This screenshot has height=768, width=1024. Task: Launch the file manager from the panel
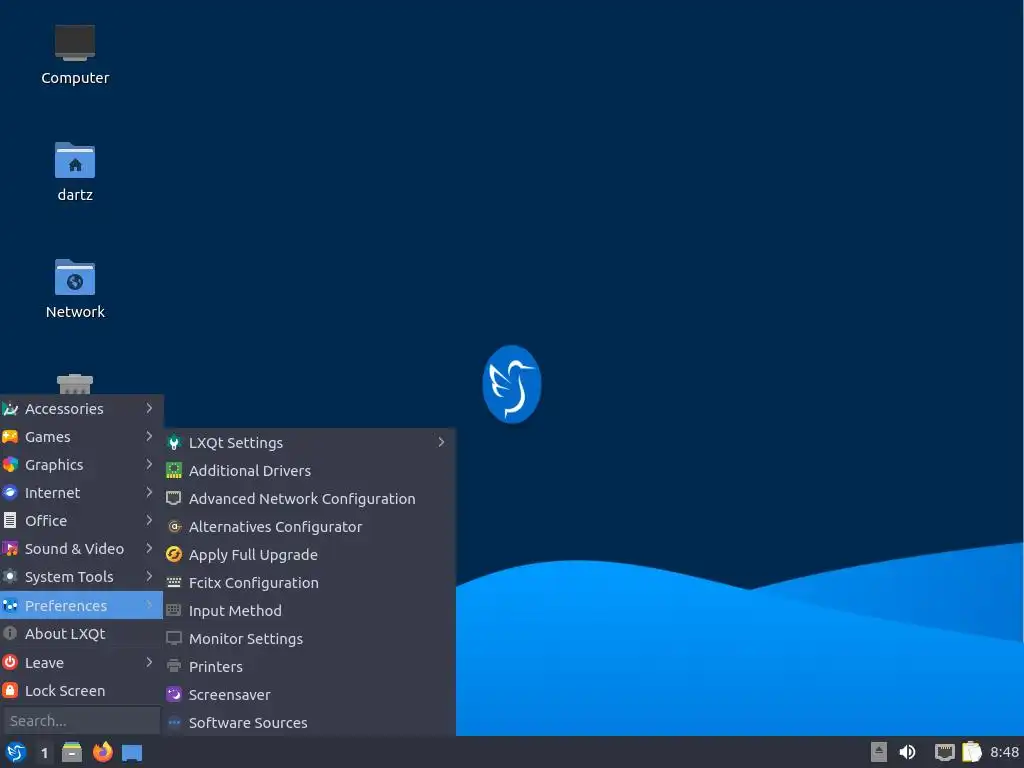tap(72, 752)
